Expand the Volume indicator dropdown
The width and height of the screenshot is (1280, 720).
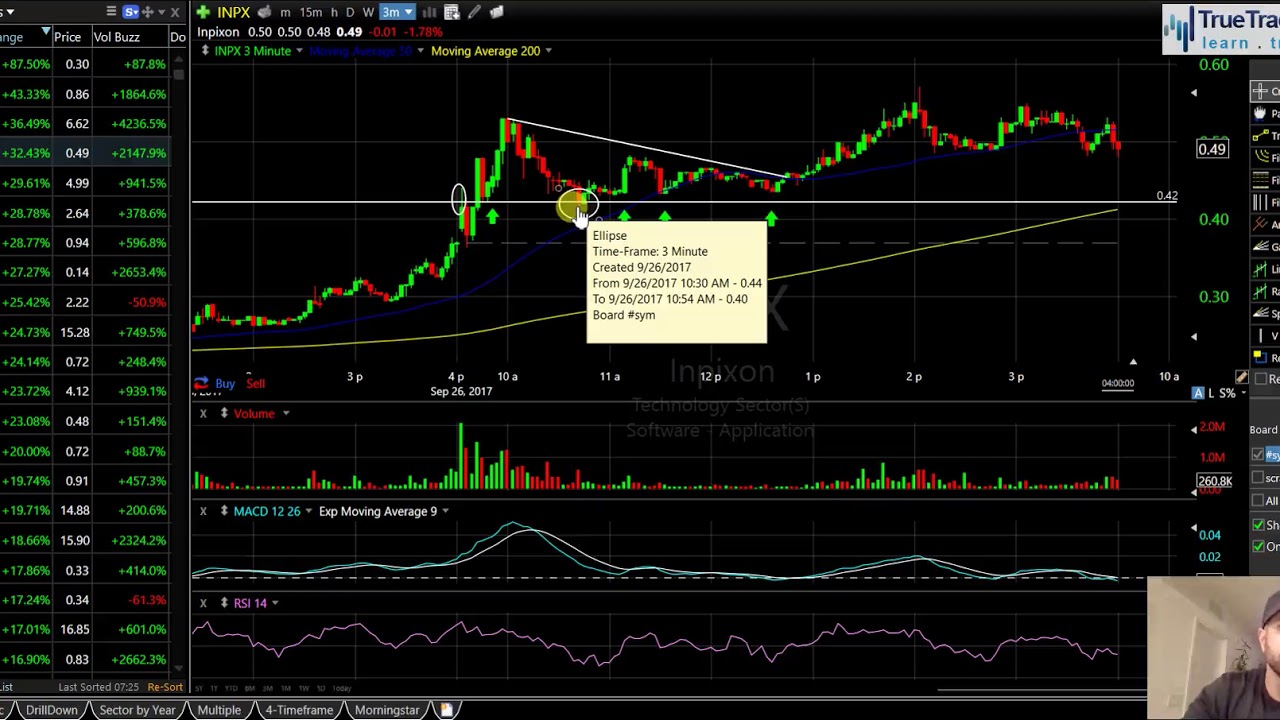point(285,413)
